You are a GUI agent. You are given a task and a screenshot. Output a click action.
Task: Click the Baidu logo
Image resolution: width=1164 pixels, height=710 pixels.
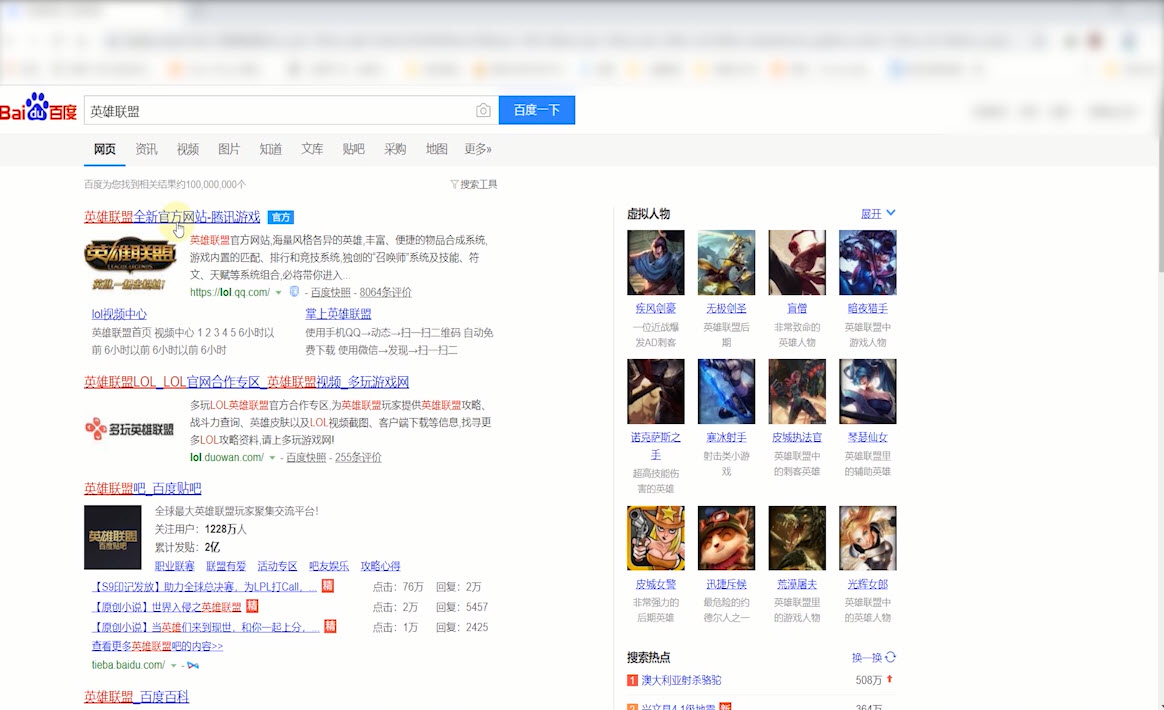pos(39,108)
